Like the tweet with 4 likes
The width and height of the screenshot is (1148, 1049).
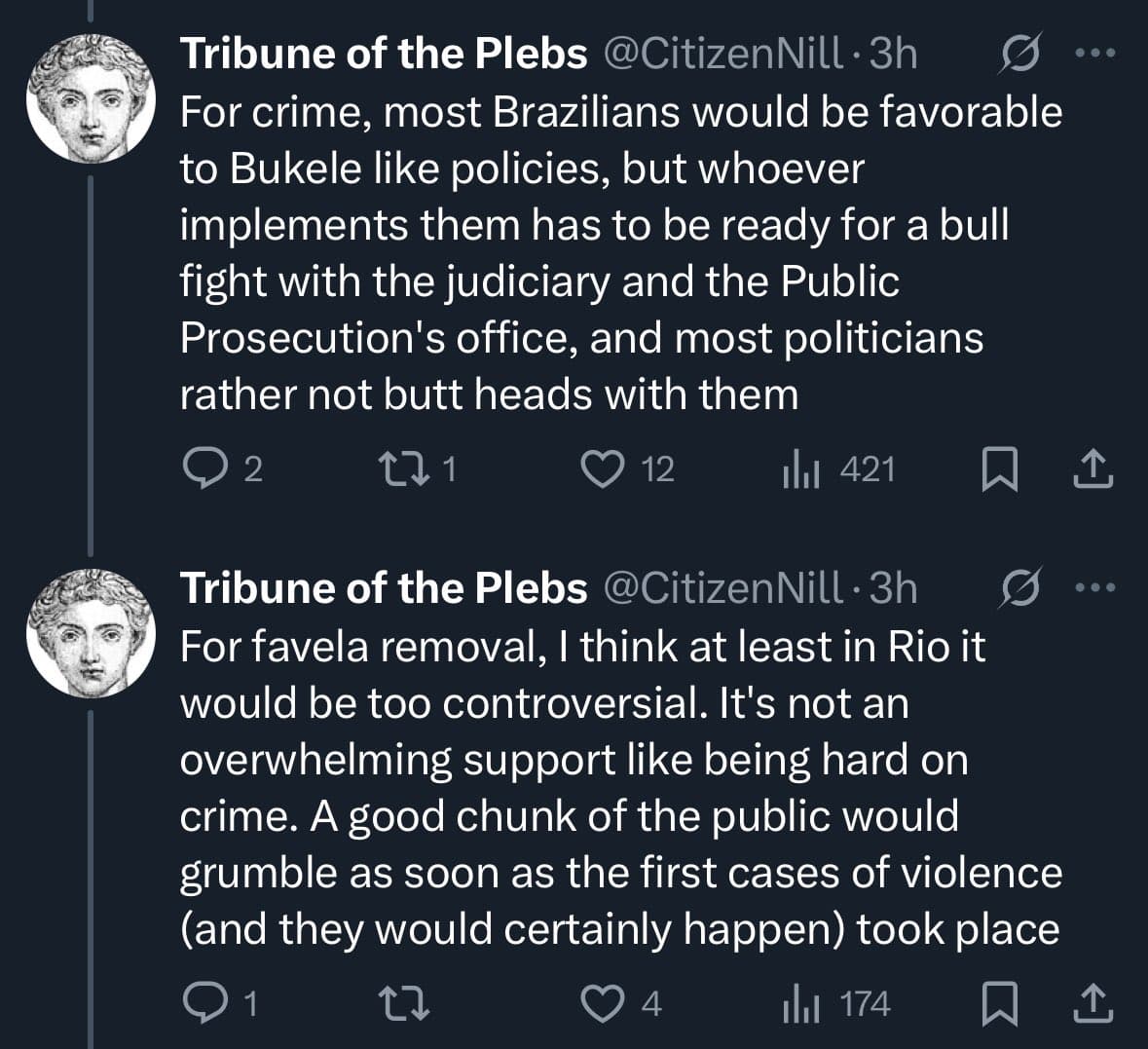(602, 1004)
